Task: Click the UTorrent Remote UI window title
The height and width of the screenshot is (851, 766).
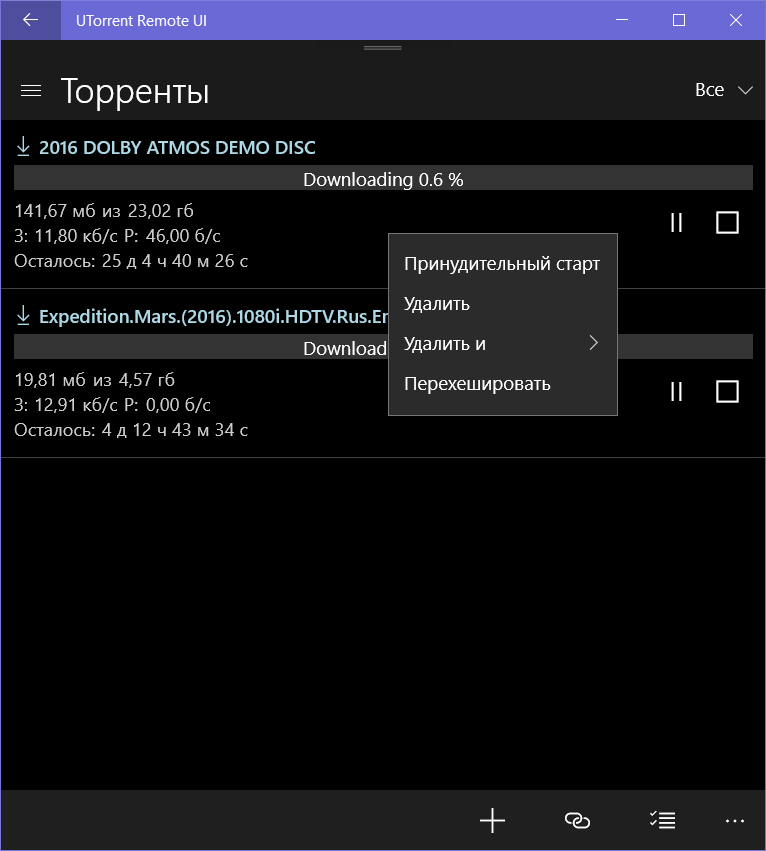Action: click(141, 21)
